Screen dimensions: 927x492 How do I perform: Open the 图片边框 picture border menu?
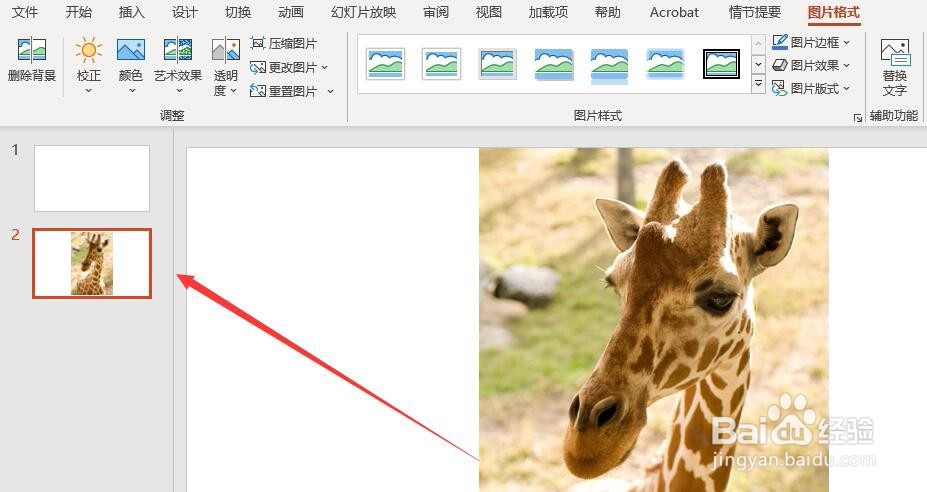(811, 42)
